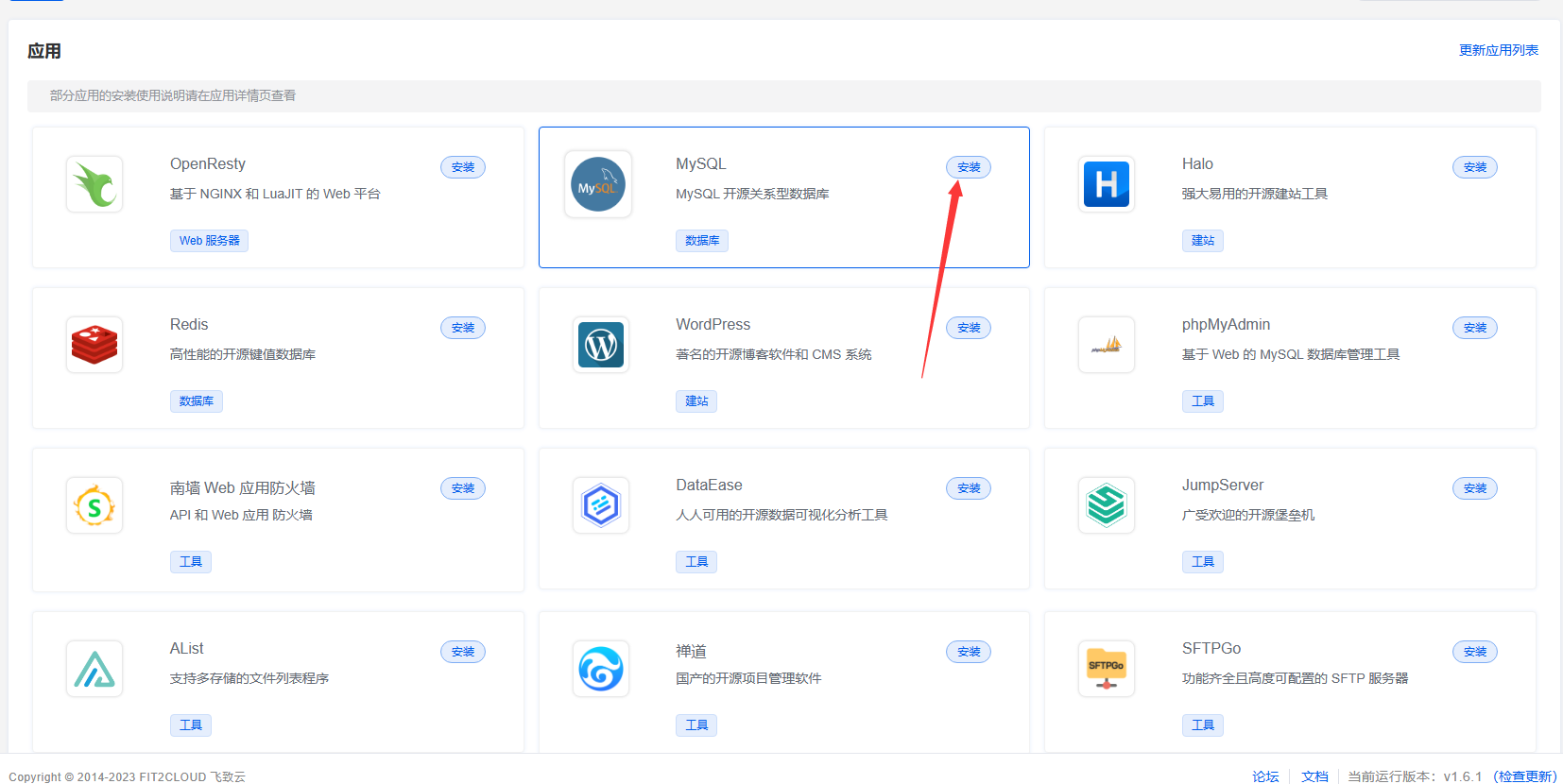The height and width of the screenshot is (784, 1563).
Task: Install the OpenResty application
Action: 463,167
